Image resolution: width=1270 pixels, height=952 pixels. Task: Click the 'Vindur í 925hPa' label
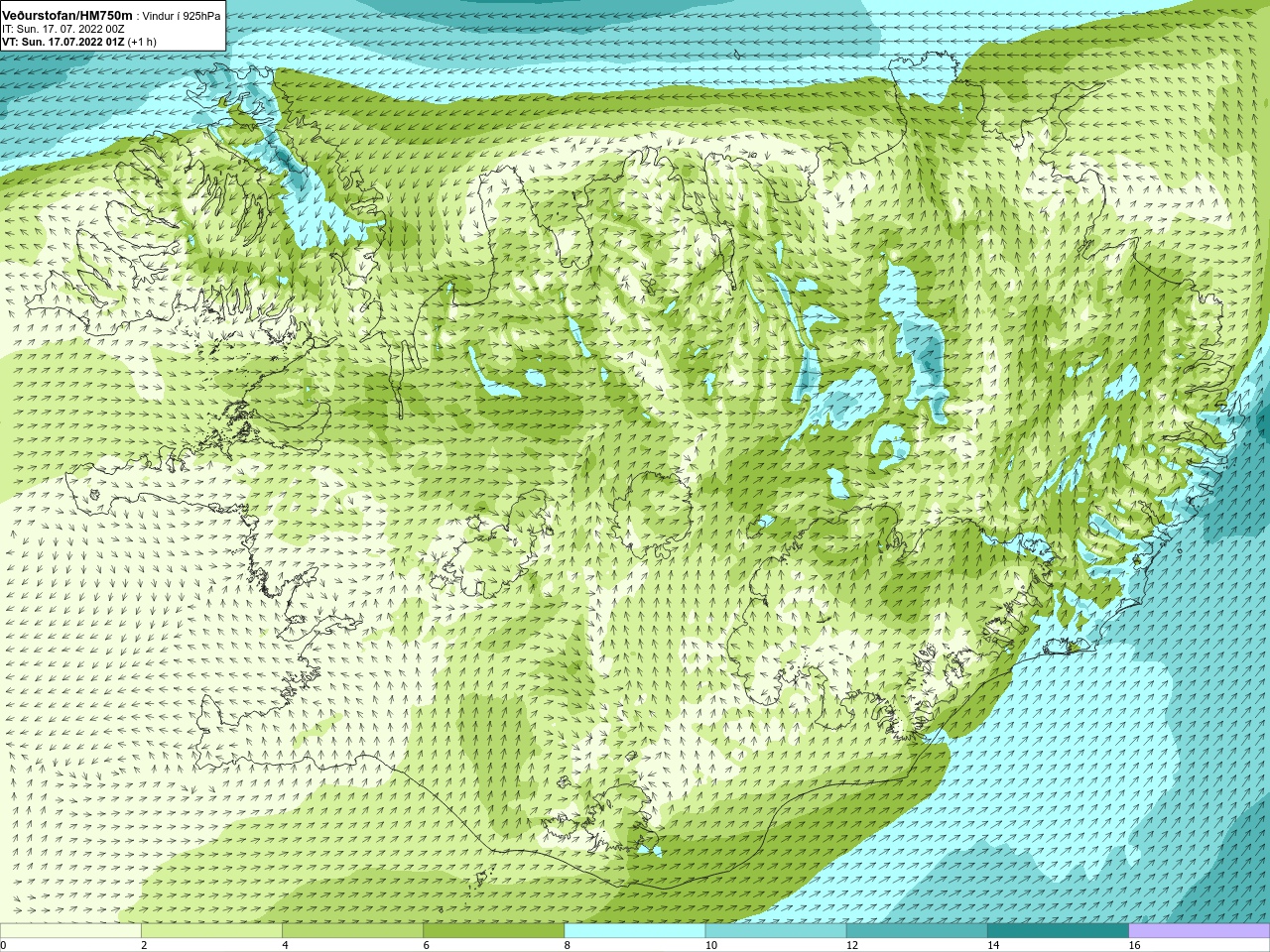coord(182,16)
